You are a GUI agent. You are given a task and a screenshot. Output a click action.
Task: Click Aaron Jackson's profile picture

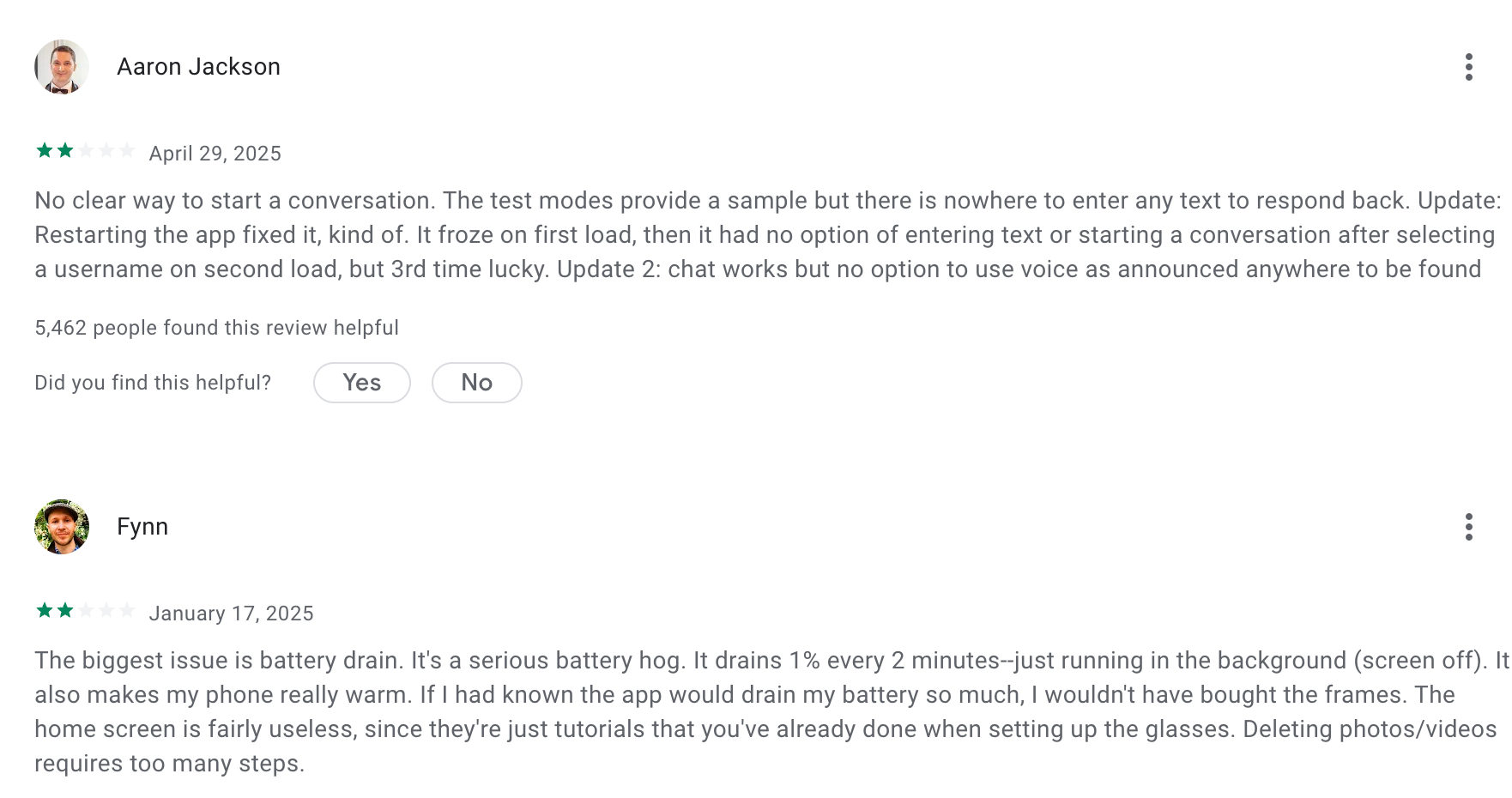tap(62, 67)
